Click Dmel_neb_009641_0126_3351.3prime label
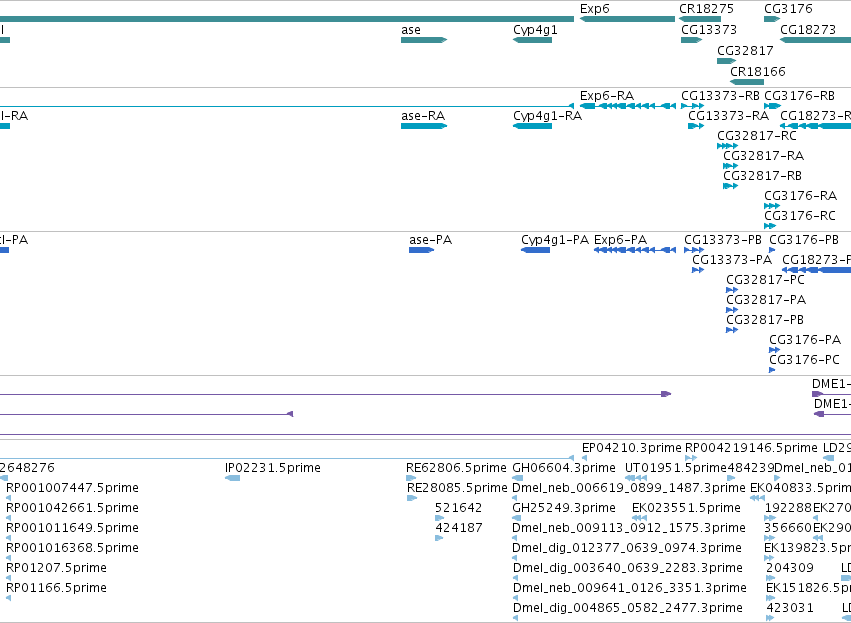Image resolution: width=851 pixels, height=623 pixels. (x=630, y=588)
